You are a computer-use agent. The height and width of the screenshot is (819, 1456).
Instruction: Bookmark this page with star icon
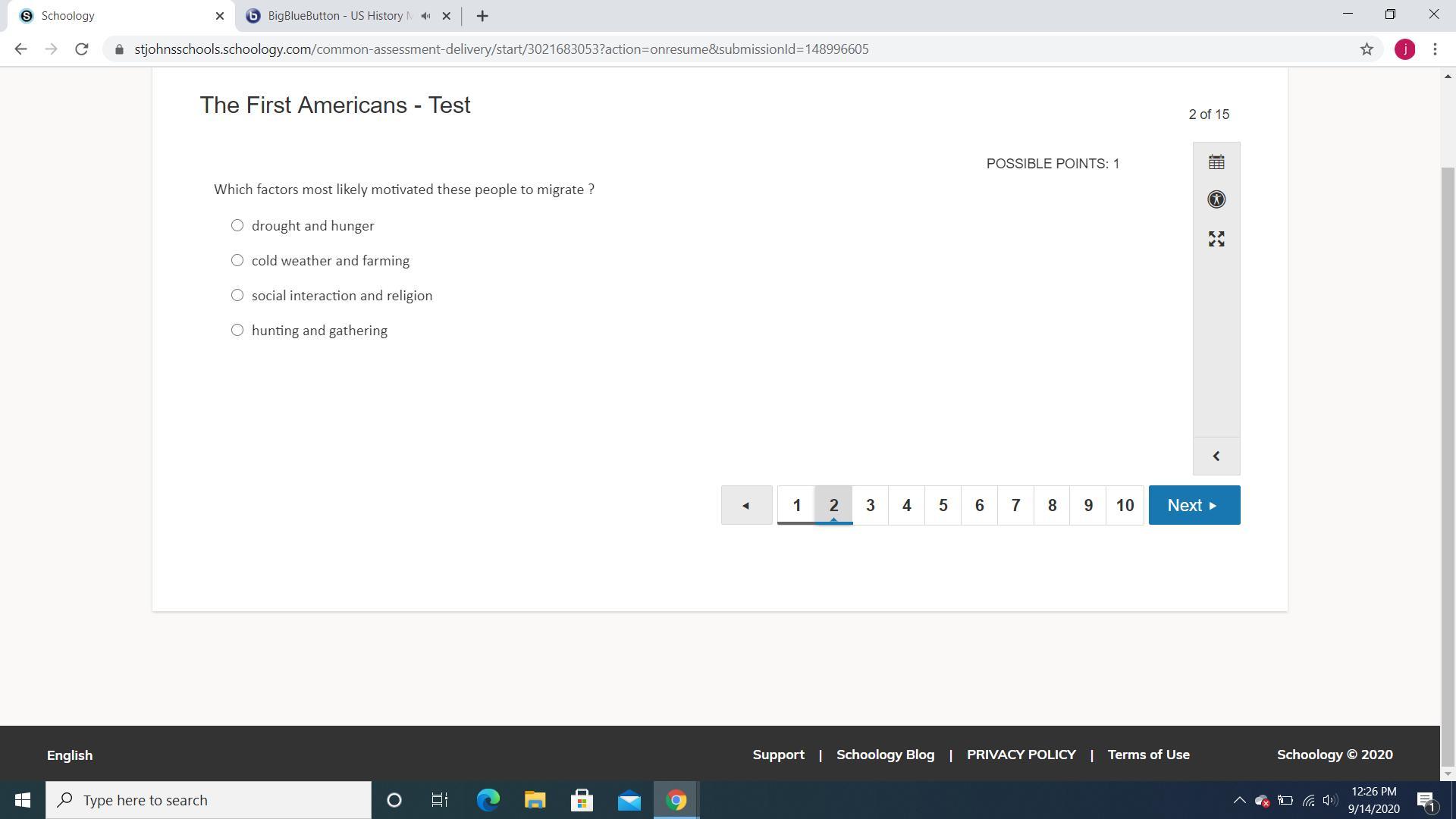pos(1367,49)
